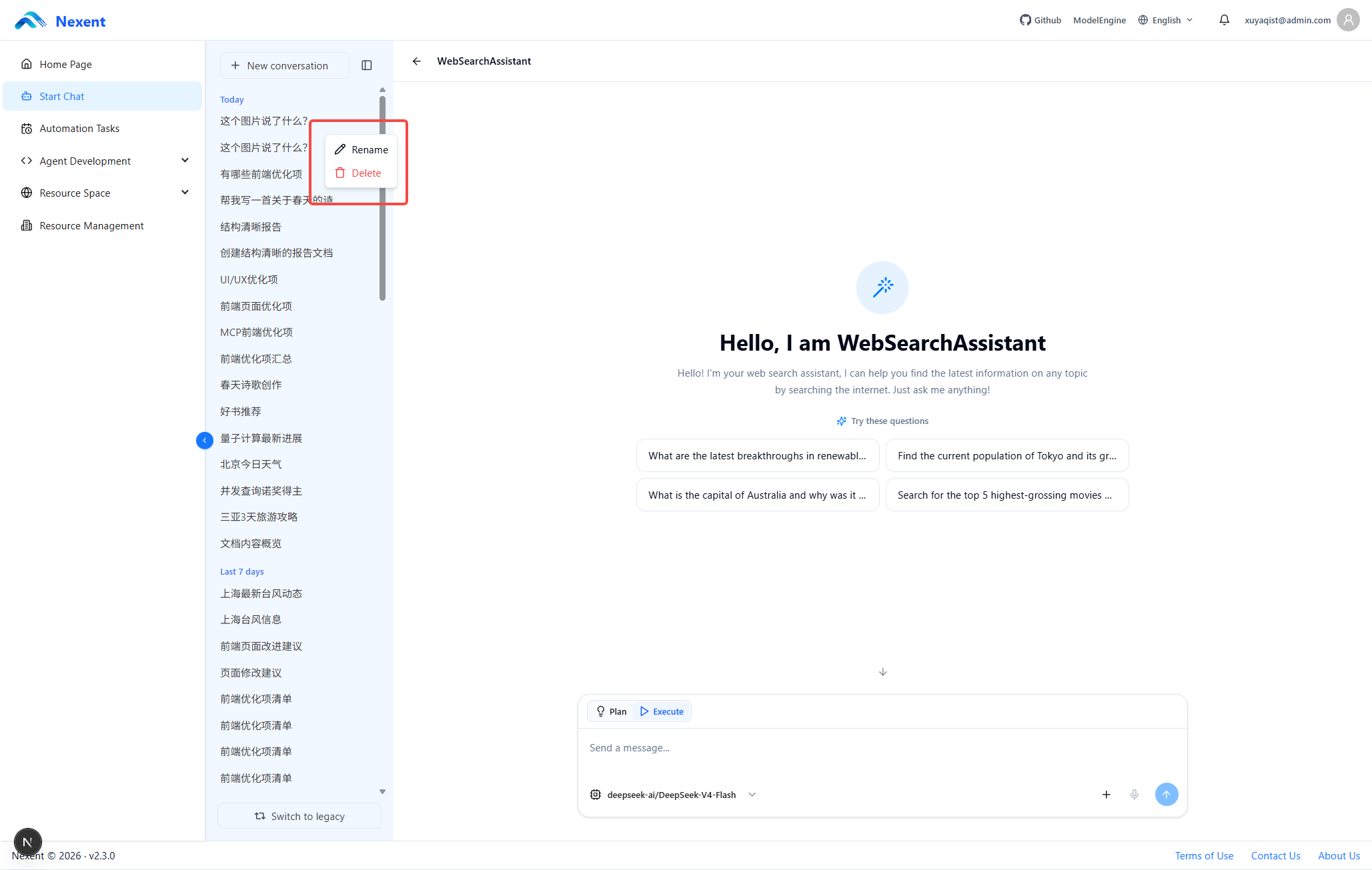This screenshot has height=870, width=1372.
Task: Open conversation 前端页面改进建议
Action: pos(261,646)
